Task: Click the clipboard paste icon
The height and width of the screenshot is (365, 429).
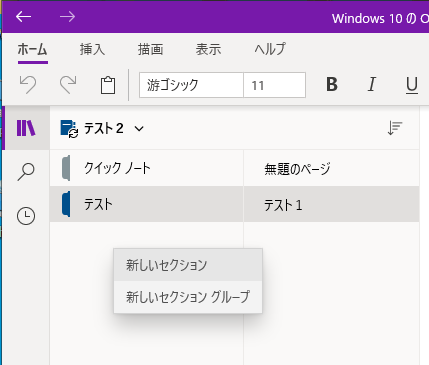Action: 108,85
